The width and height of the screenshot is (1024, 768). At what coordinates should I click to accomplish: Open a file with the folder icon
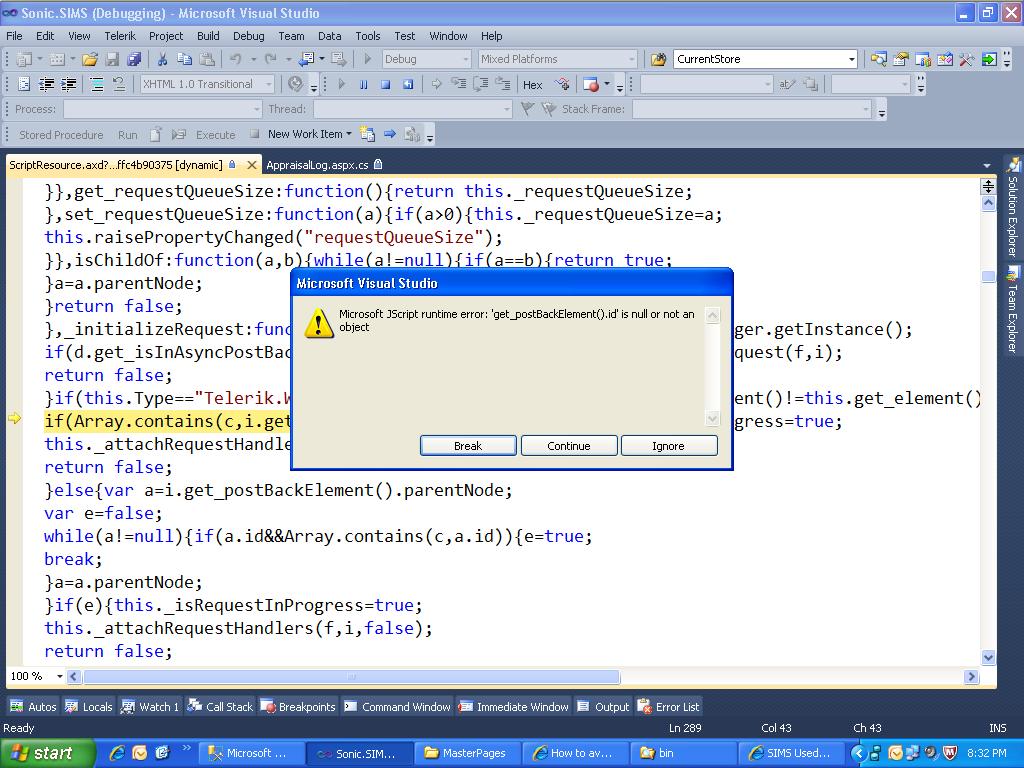pos(90,59)
